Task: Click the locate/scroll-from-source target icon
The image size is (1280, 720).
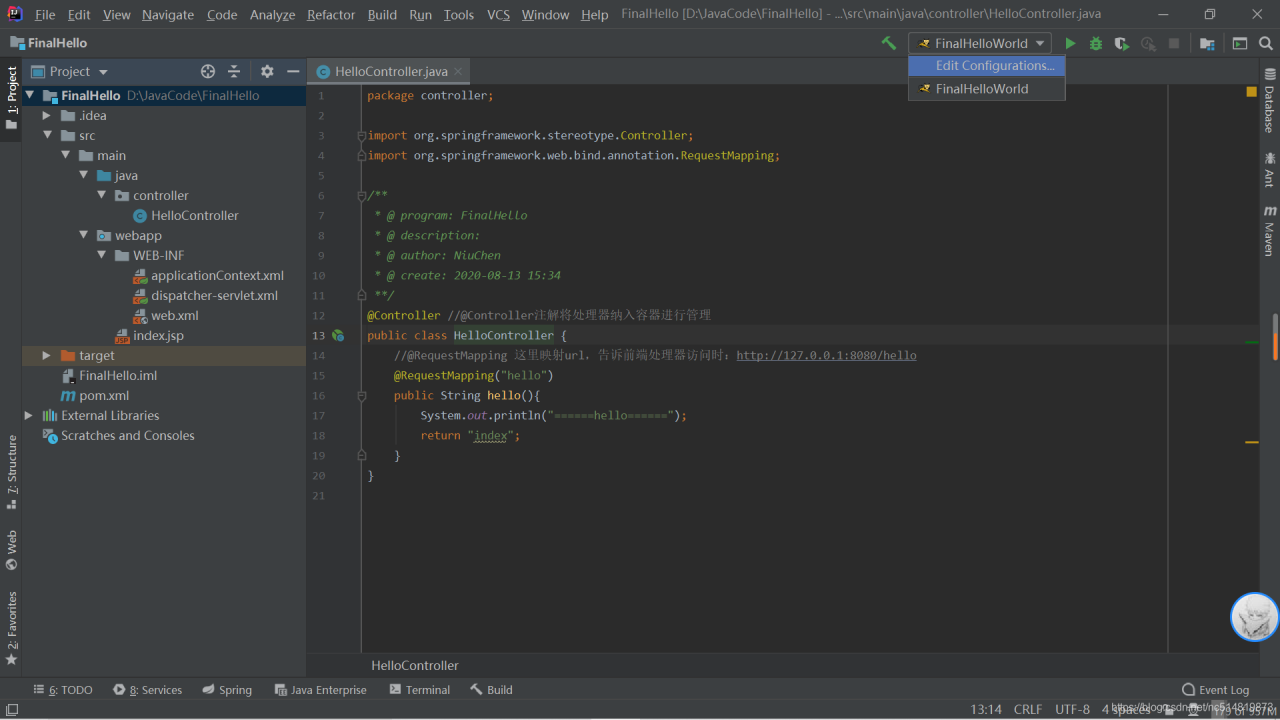Action: 208,71
